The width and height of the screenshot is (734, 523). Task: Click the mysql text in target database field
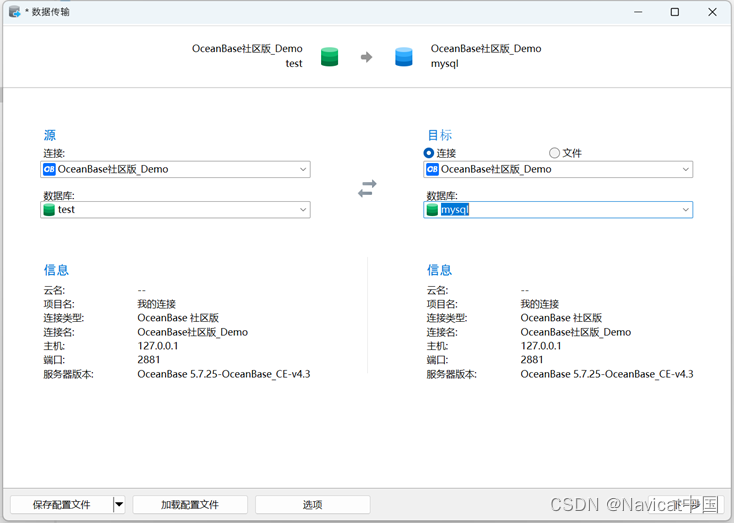[455, 209]
